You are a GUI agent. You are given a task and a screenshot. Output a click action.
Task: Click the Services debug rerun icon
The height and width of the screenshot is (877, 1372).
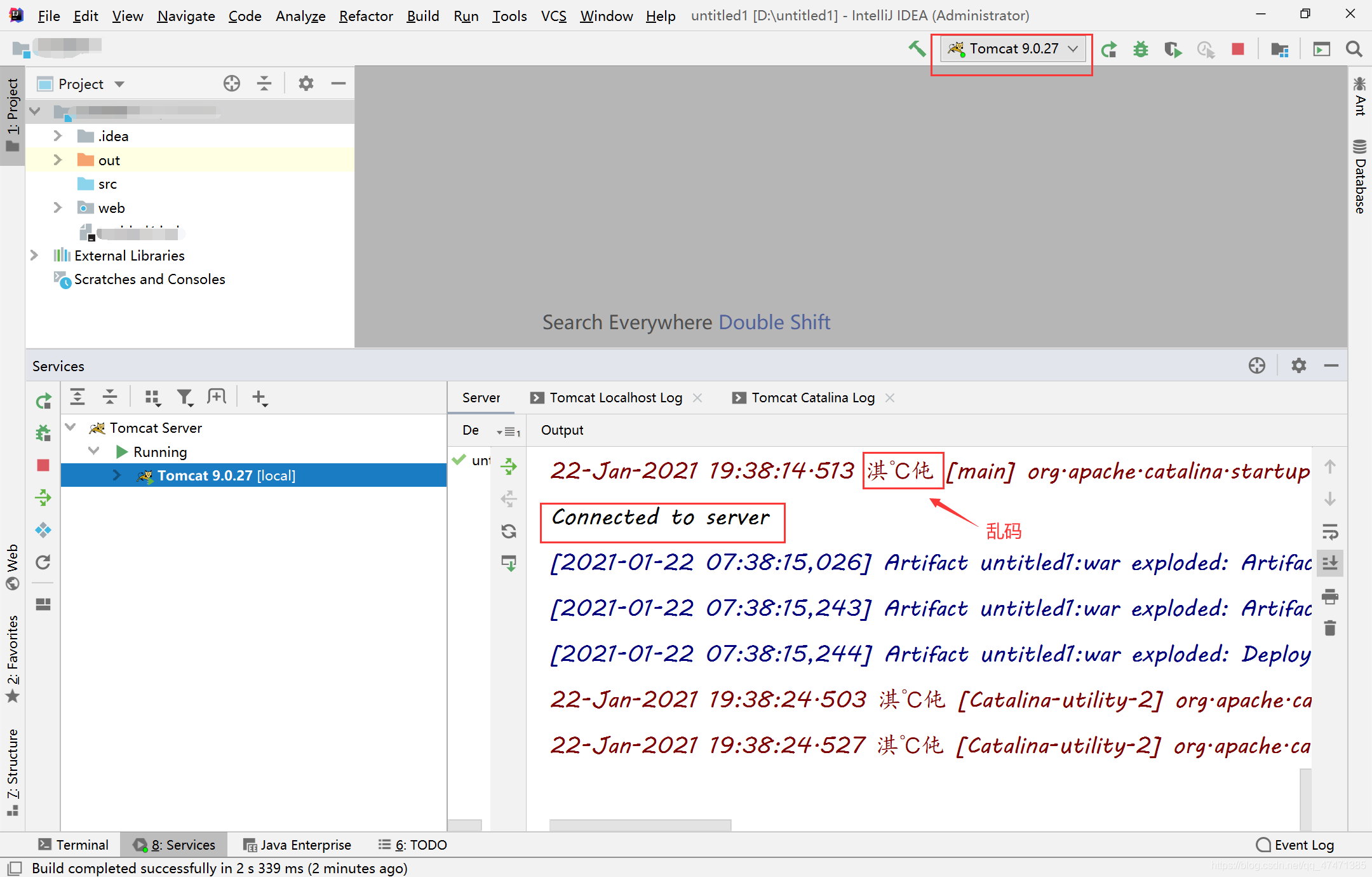click(x=43, y=433)
